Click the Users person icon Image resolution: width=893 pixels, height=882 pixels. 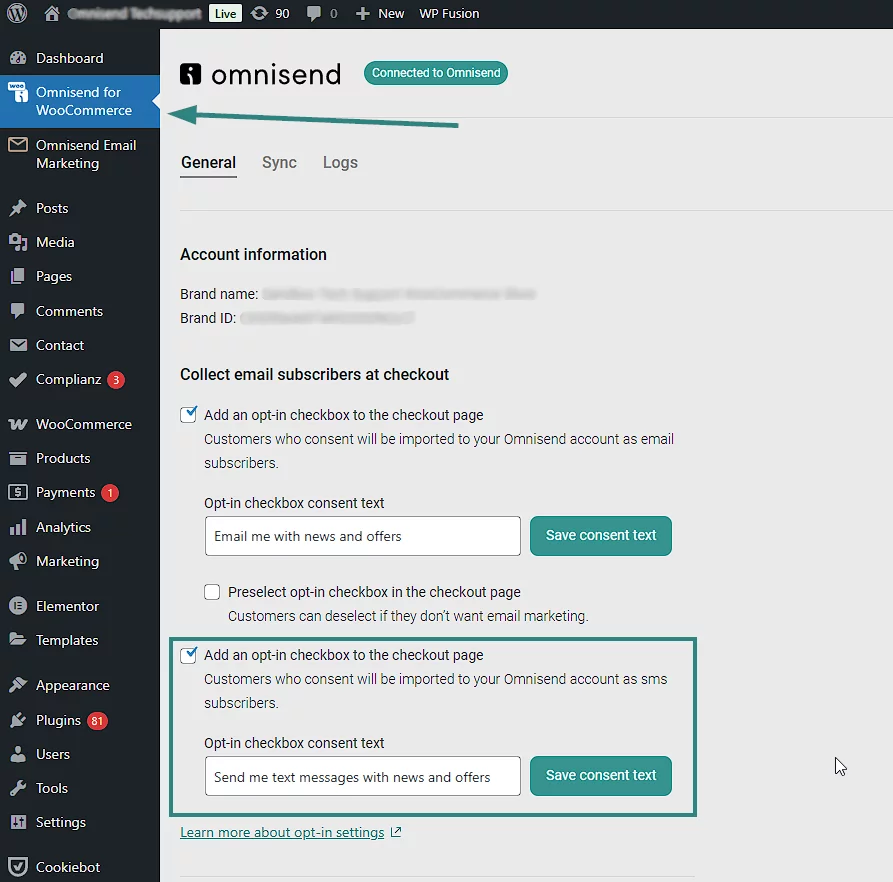(18, 754)
